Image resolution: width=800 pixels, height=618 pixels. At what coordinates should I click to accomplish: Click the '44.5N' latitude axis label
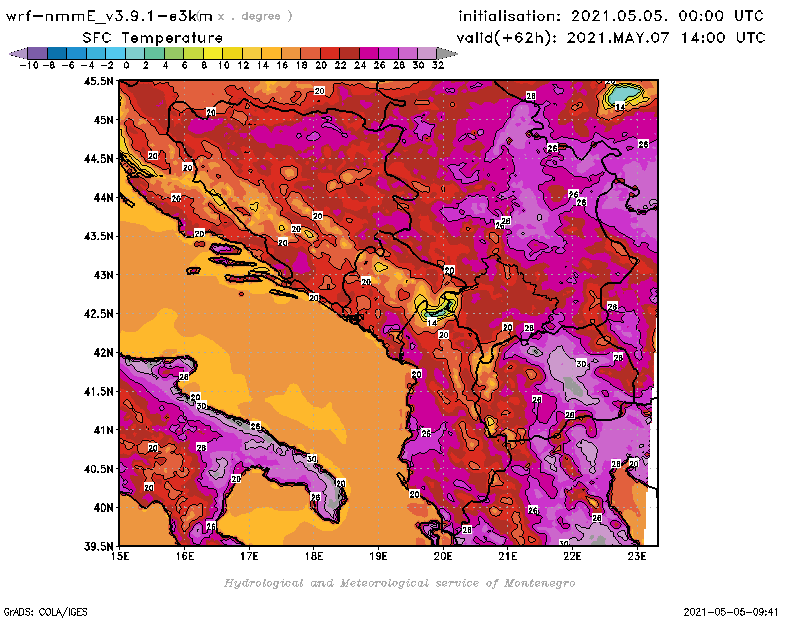(99, 159)
